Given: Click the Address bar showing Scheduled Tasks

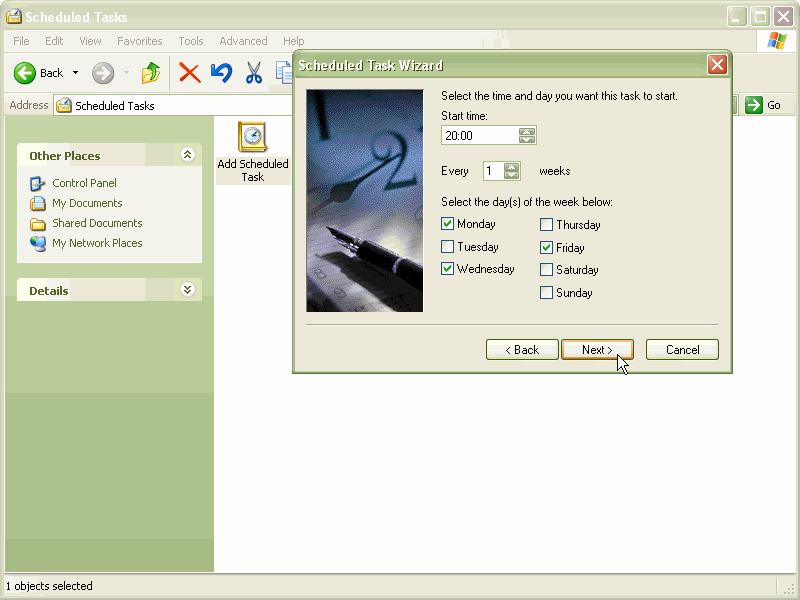Looking at the screenshot, I should [173, 105].
